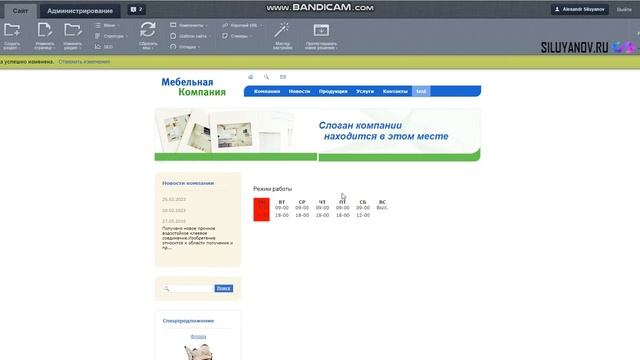Open Контакты in site menu
This screenshot has width=640, height=360.
[x=395, y=91]
